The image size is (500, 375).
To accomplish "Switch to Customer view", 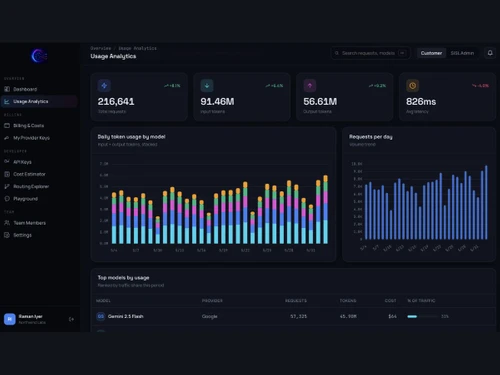I will coord(431,53).
